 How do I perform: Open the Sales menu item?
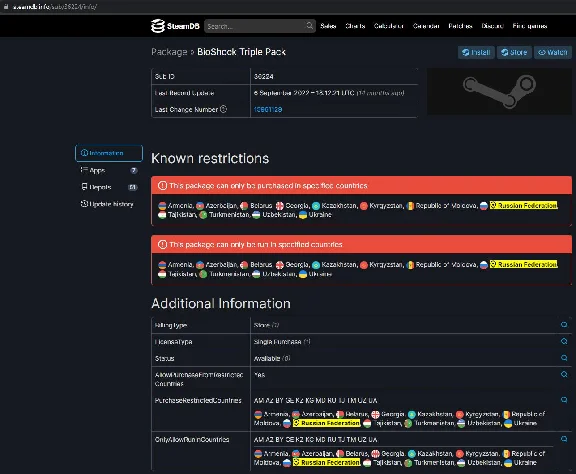[x=328, y=26]
